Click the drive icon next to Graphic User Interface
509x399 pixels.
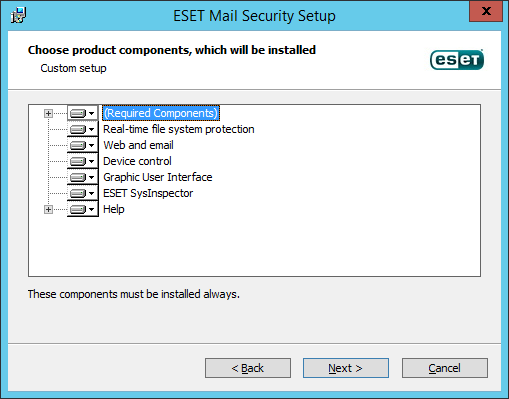point(83,177)
